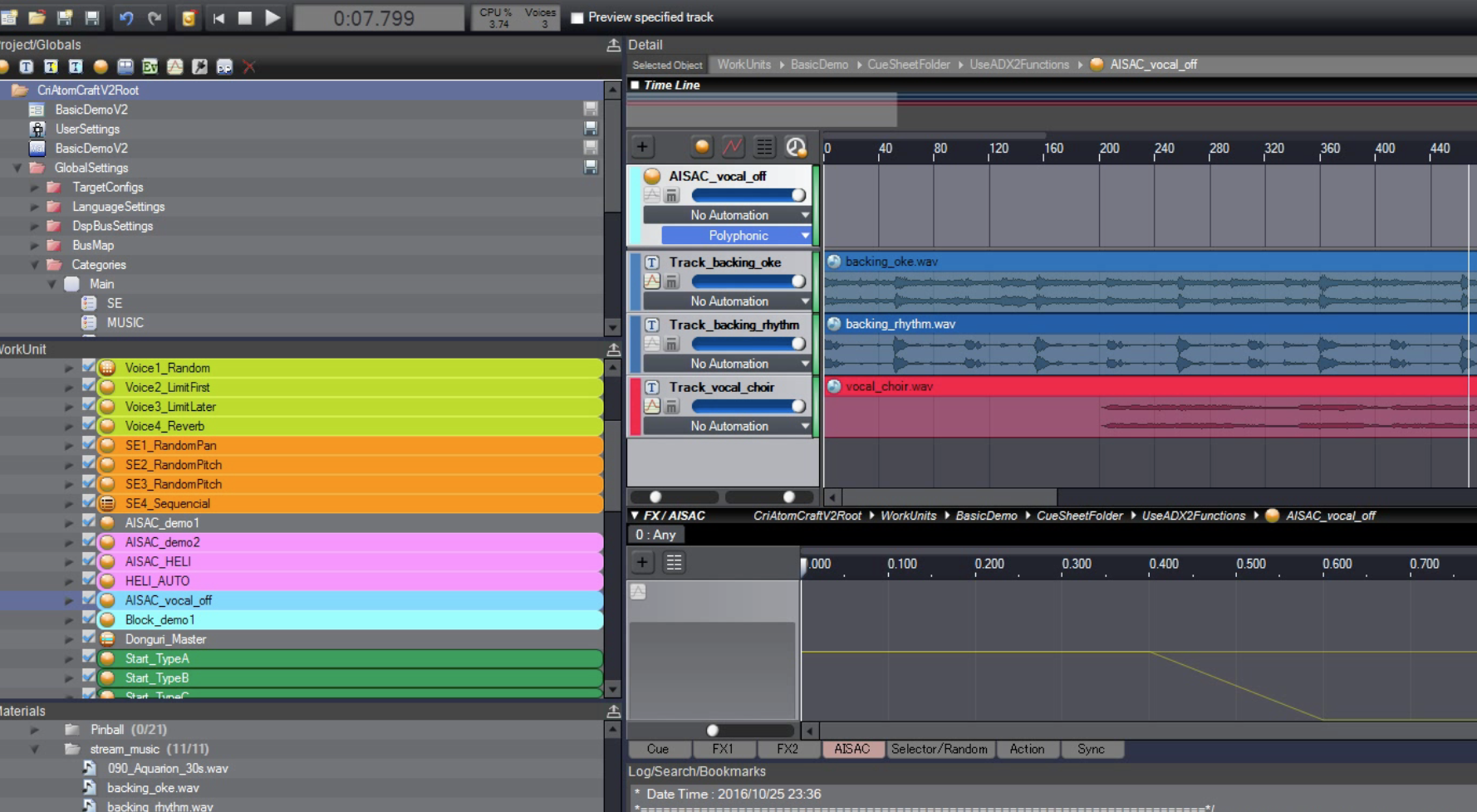Click the clock icon in the timeline toolbar
The image size is (1477, 812).
tap(796, 148)
